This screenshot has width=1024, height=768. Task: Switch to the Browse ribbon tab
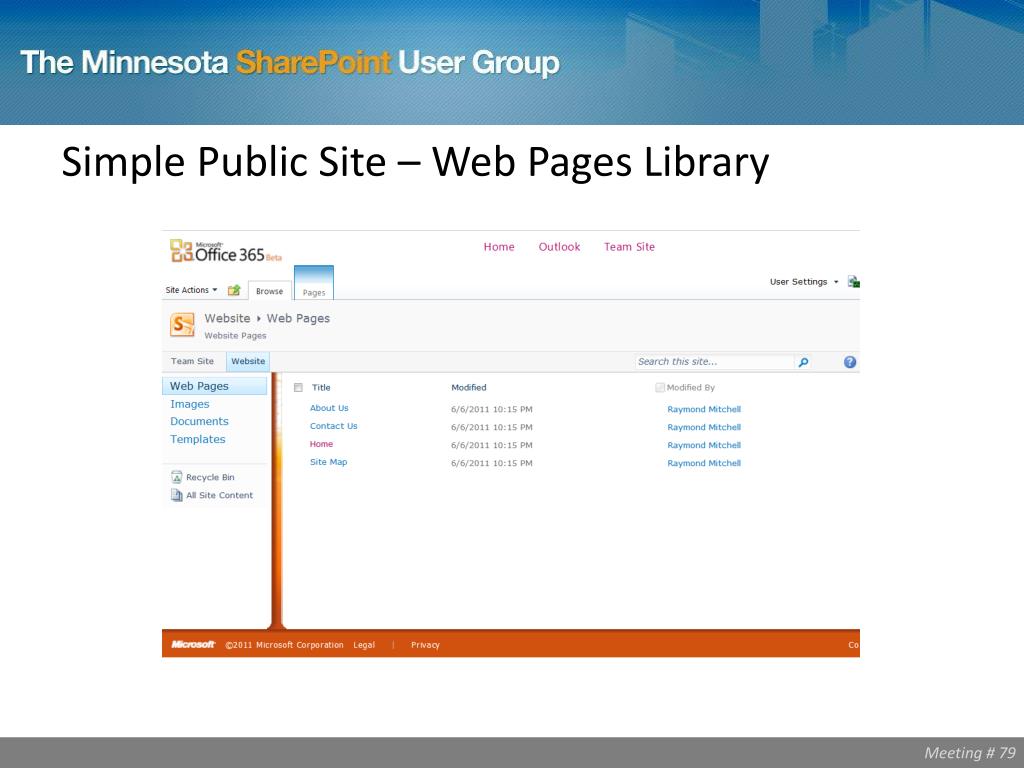(270, 291)
